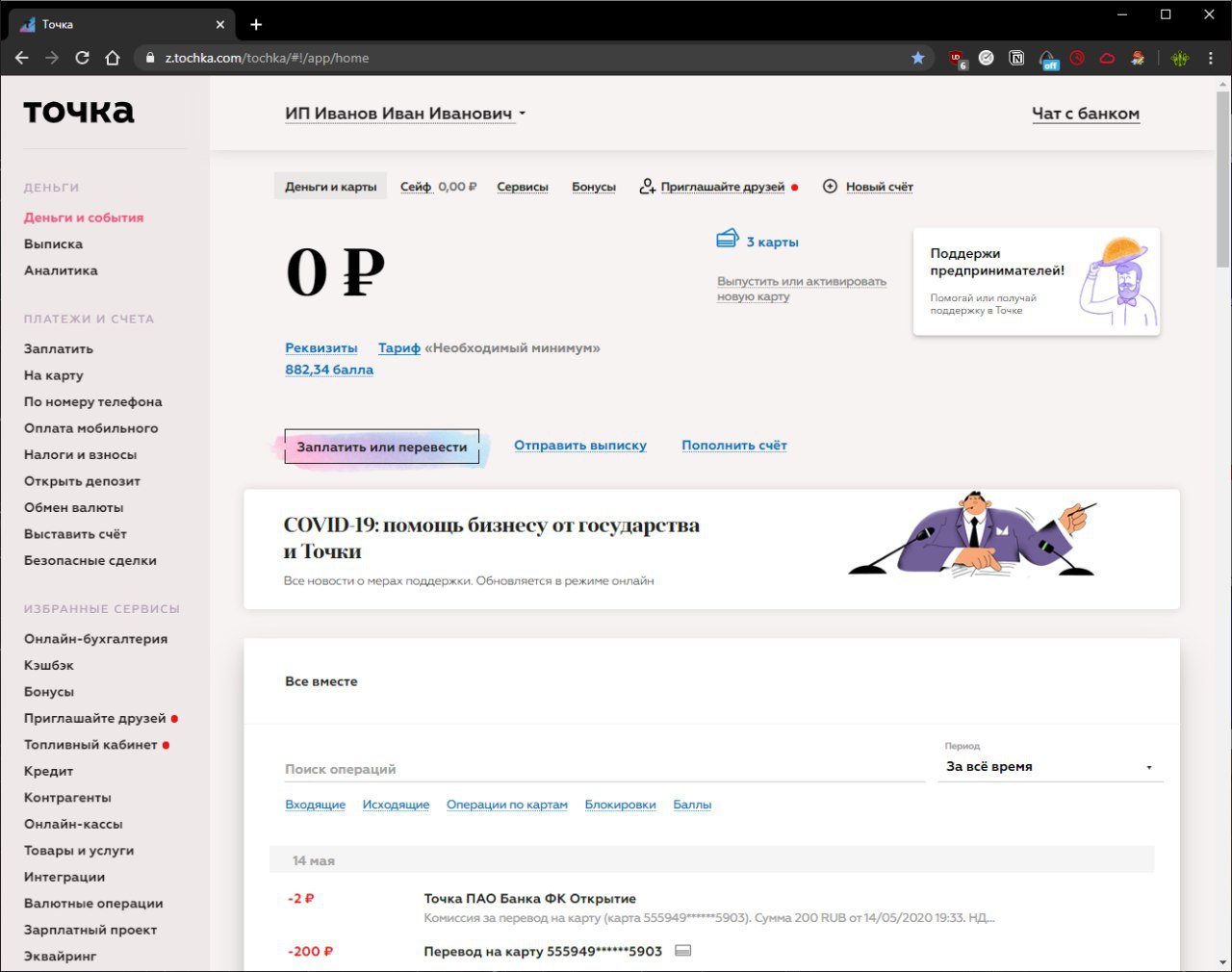Open Аналитика in sidebar

point(61,270)
